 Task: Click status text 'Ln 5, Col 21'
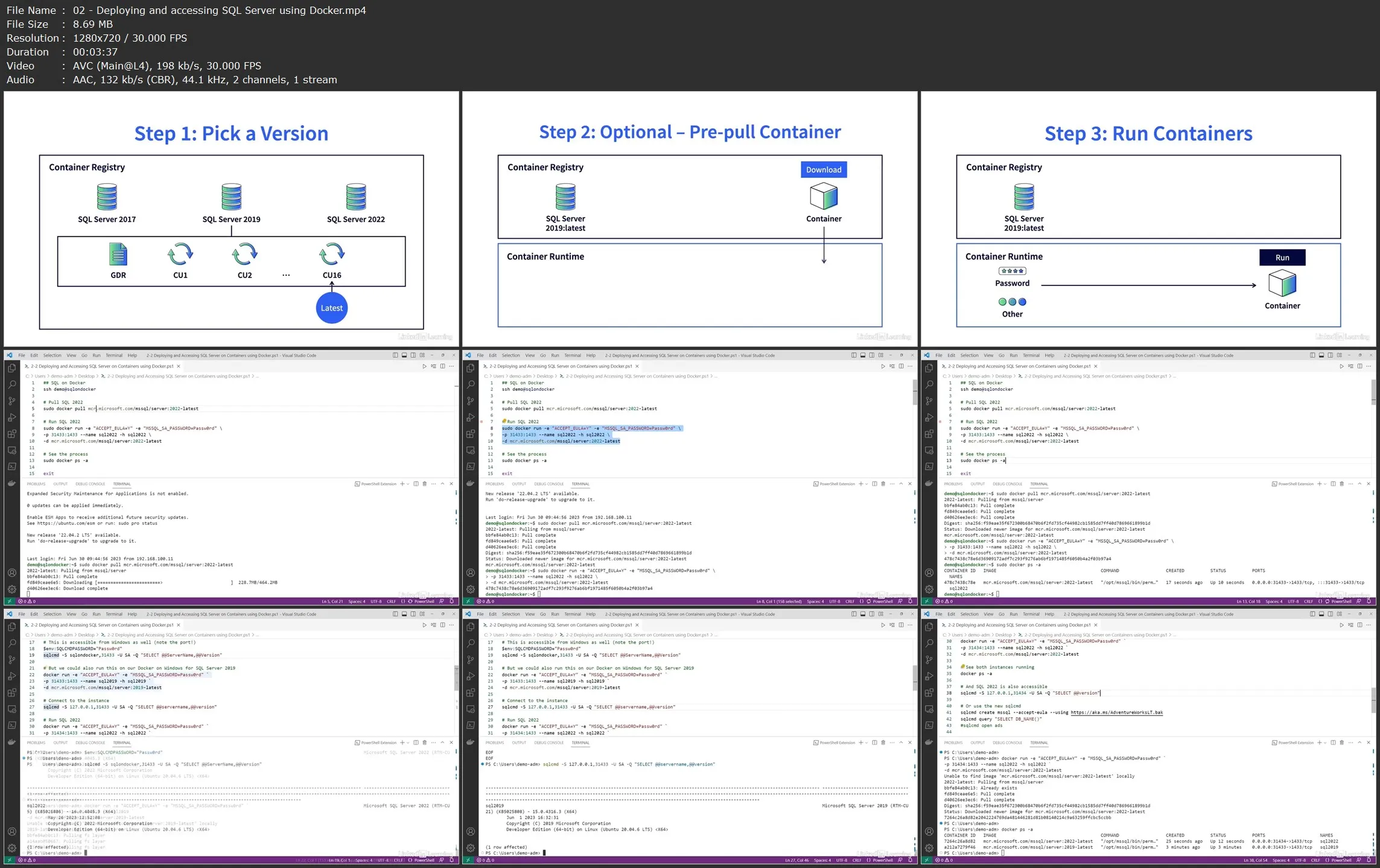tap(332, 601)
